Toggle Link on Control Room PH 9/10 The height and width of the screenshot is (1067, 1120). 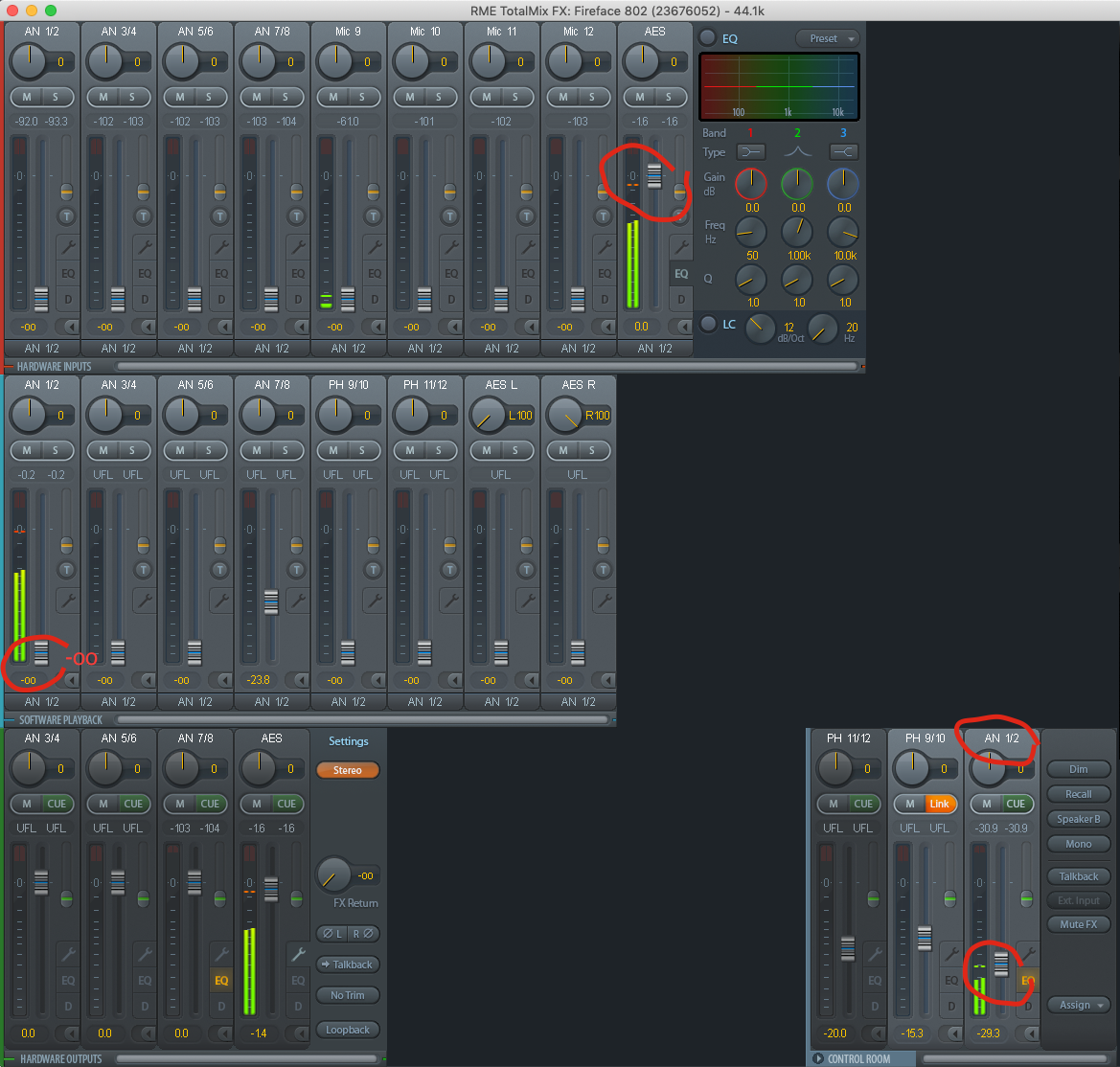pos(939,805)
